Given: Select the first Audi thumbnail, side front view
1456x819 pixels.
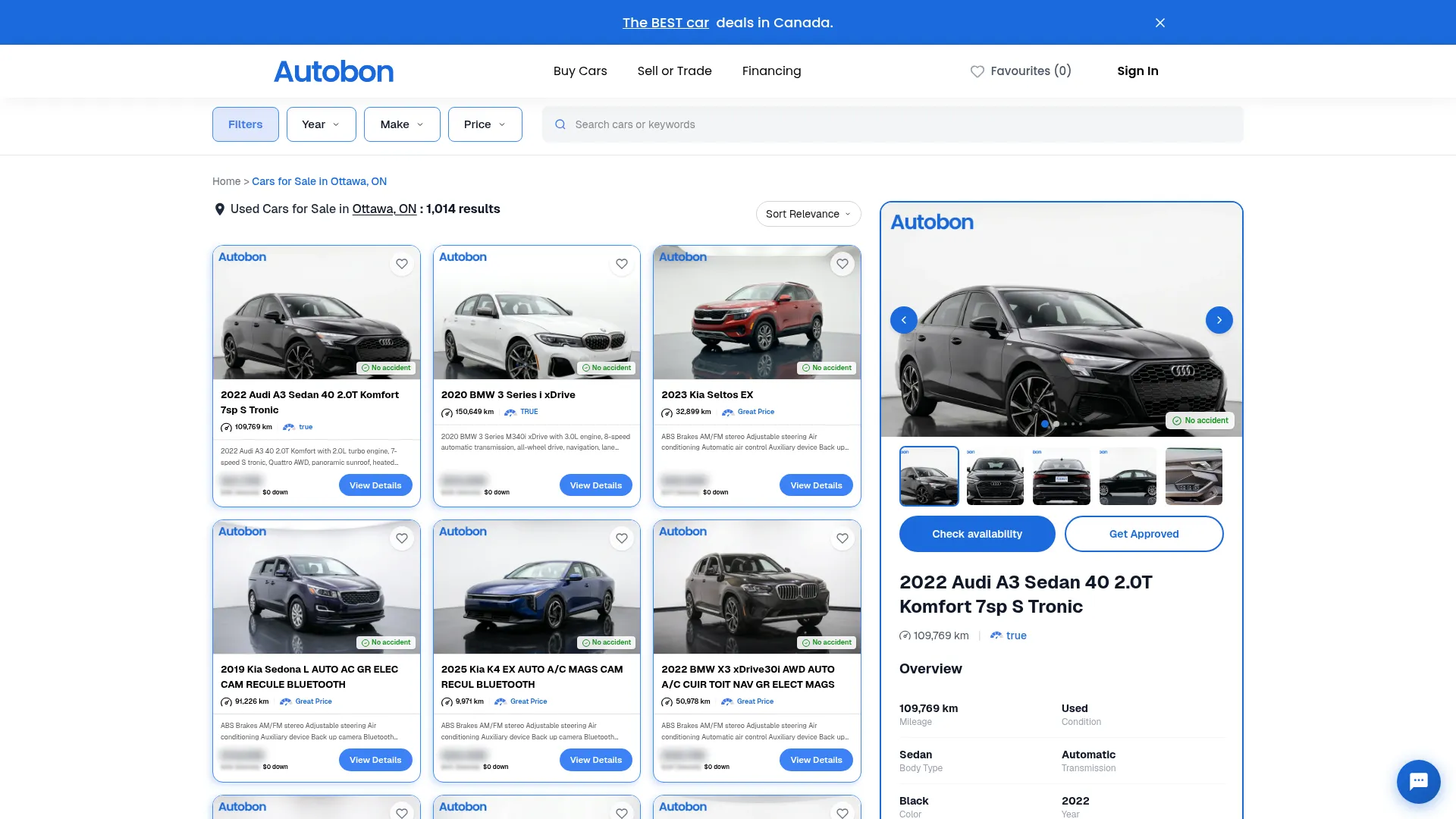Looking at the screenshot, I should coord(929,476).
